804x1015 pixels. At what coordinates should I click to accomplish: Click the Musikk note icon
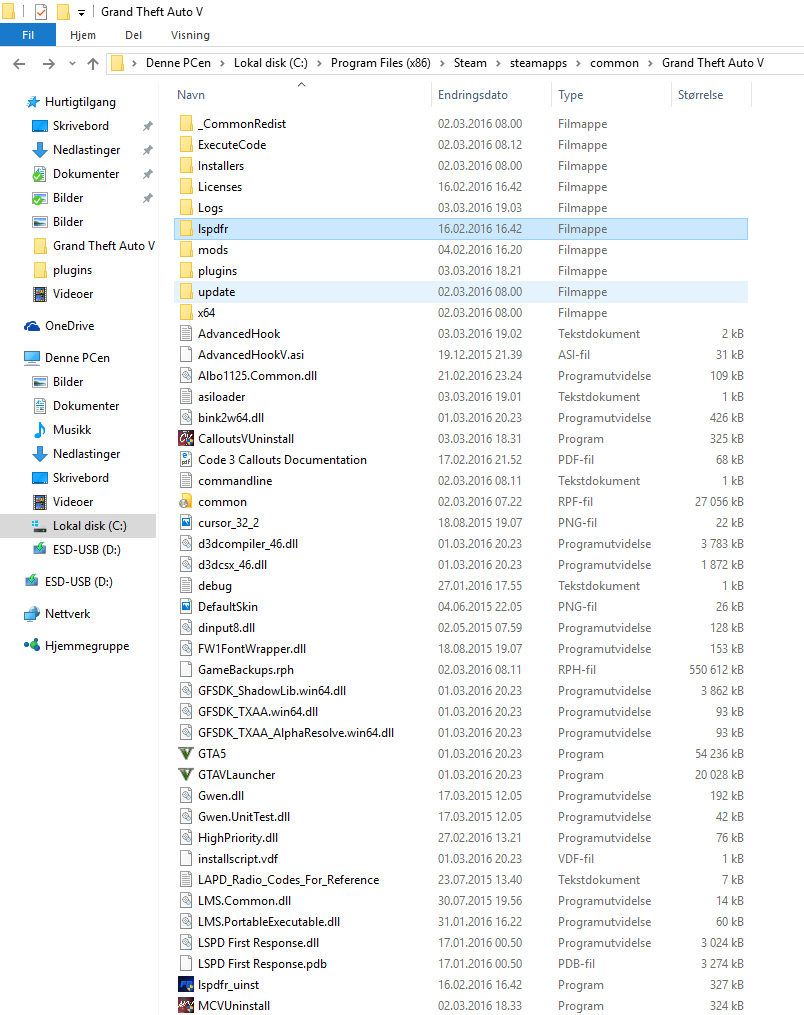point(40,430)
